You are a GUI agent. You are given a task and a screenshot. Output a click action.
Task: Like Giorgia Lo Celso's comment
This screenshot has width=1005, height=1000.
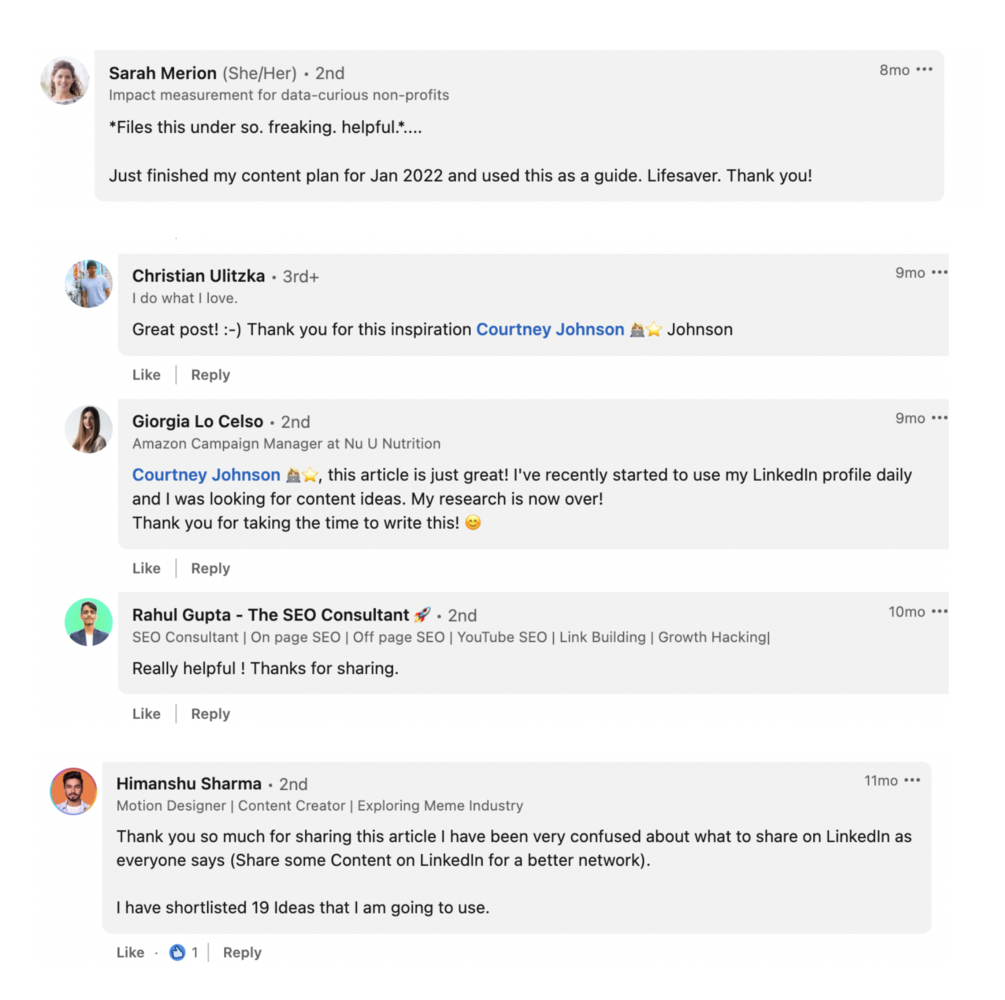(x=146, y=568)
